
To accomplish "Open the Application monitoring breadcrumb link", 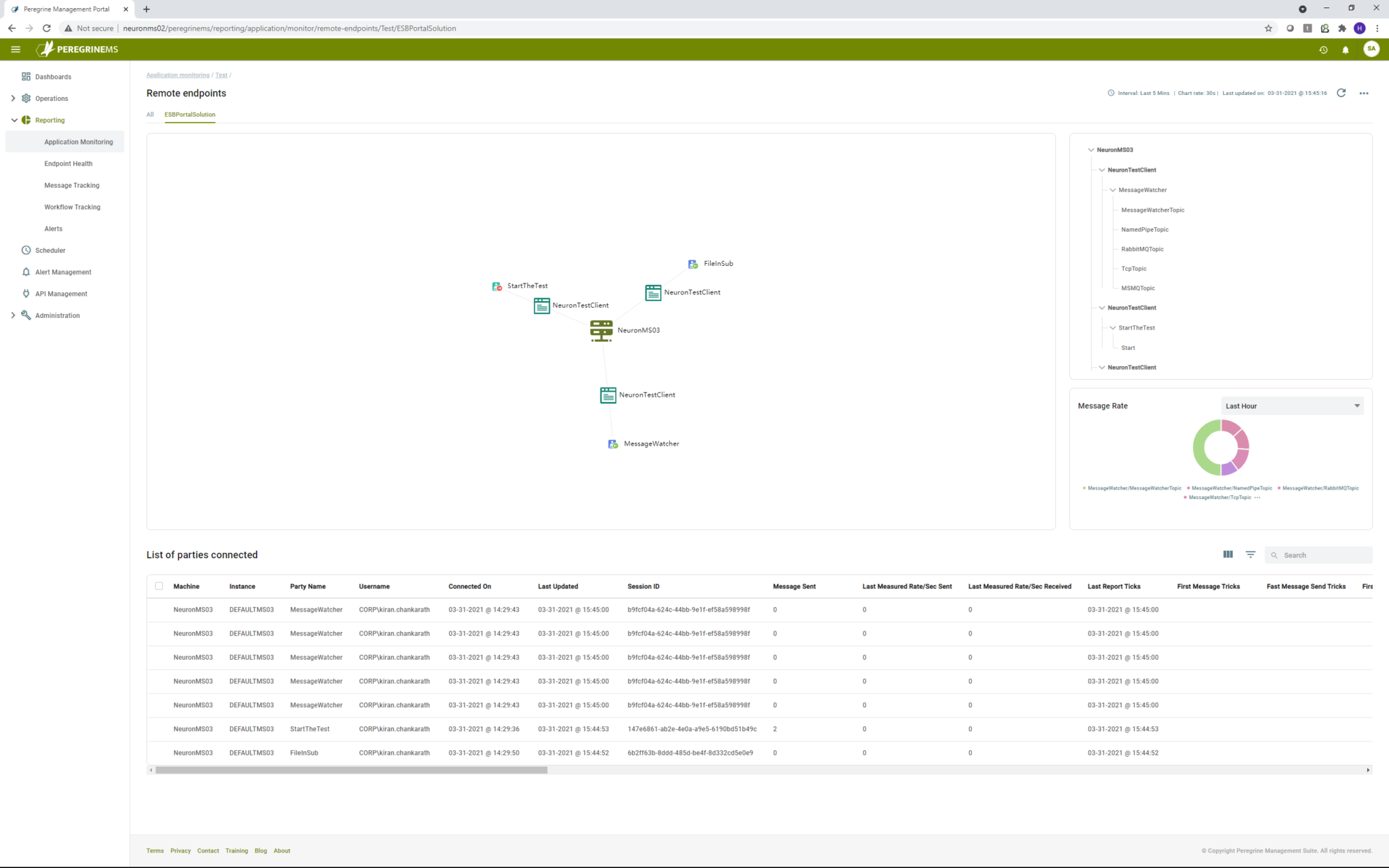I will (x=178, y=75).
